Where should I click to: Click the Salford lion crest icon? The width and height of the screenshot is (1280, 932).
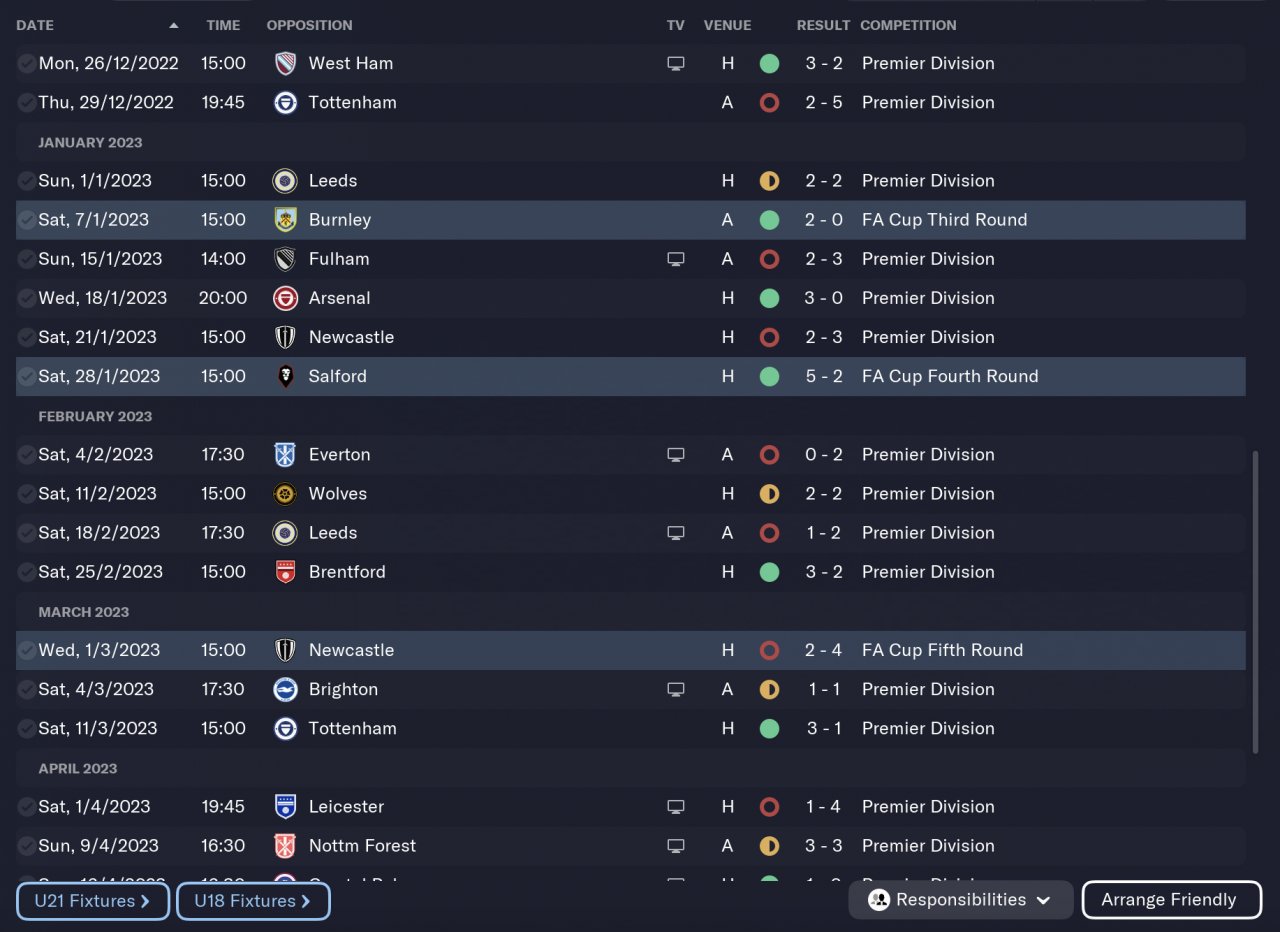tap(285, 376)
